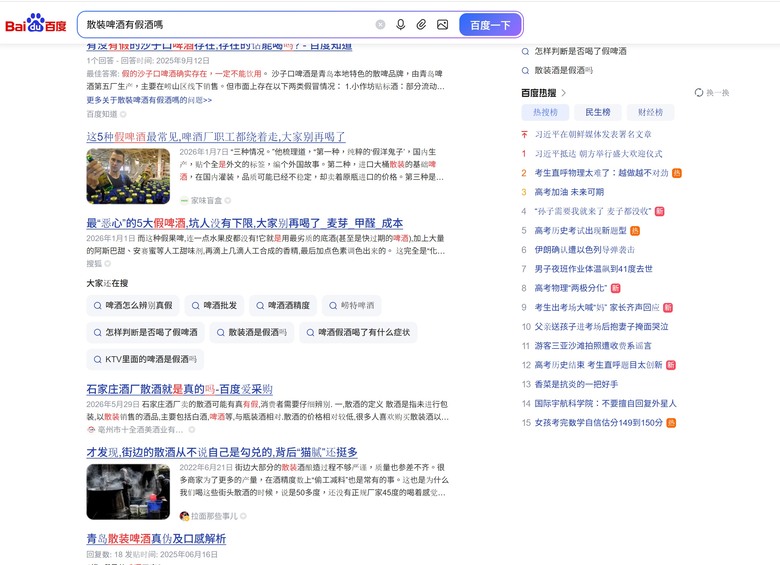
Task: Click magnifier icon in 啤酒批发 chip
Action: [196, 305]
